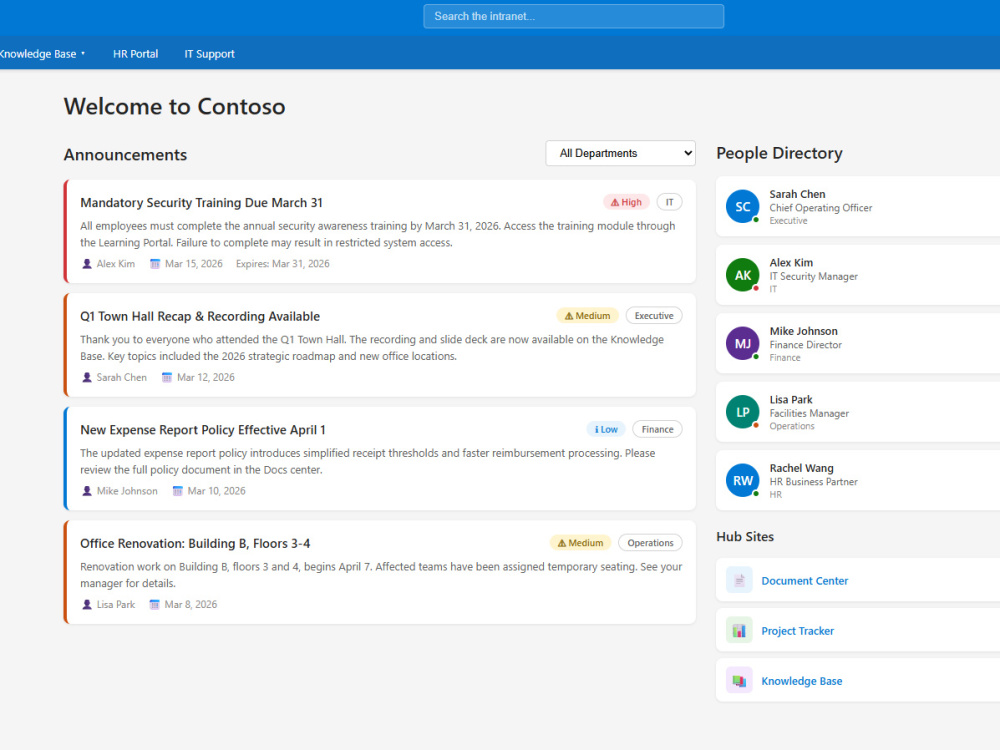Viewport: 1000px width, 750px height.
Task: Open the Q1 Town Hall Recap announcement
Action: coord(200,316)
